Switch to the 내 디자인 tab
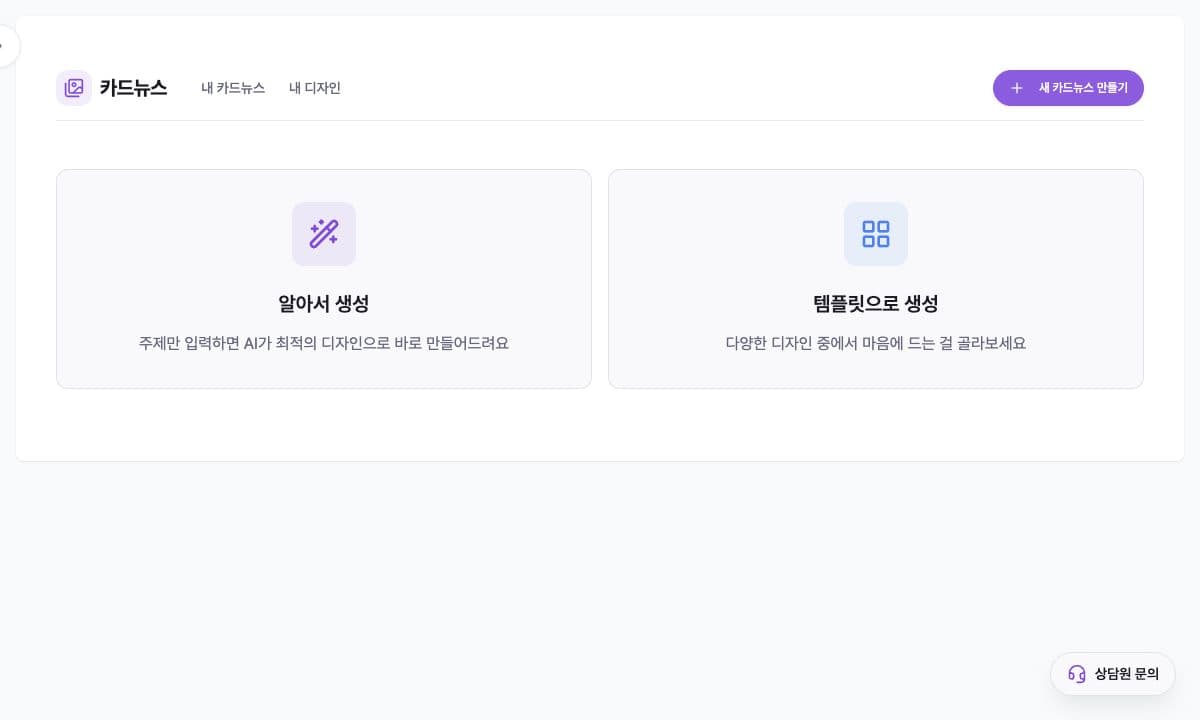This screenshot has height=720, width=1200. pos(315,88)
